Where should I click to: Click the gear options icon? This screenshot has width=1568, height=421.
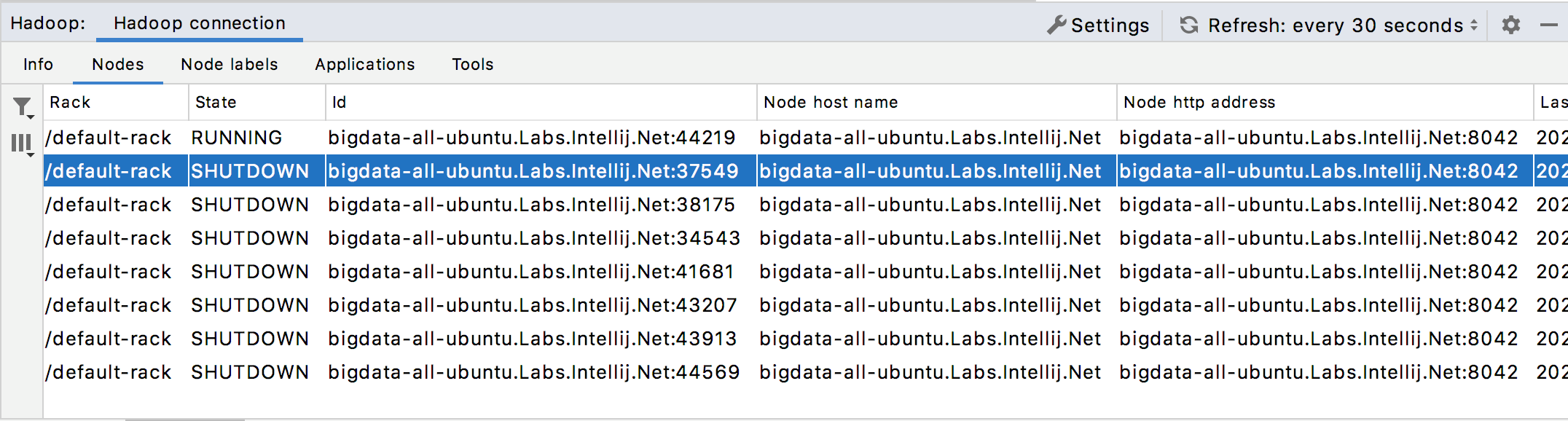pos(1510,25)
